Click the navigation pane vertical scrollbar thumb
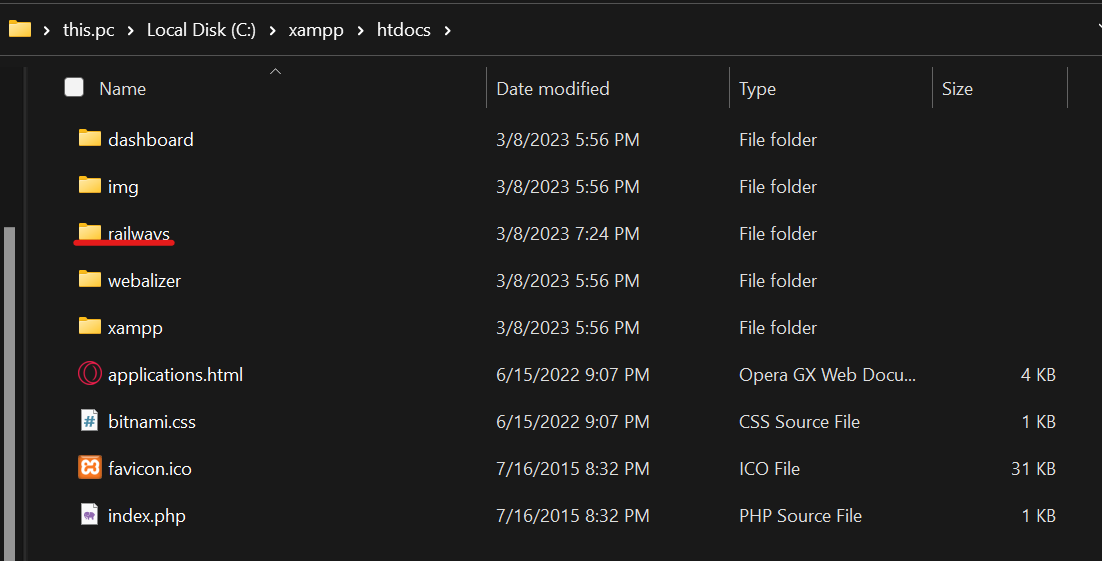Image resolution: width=1102 pixels, height=561 pixels. coord(9,394)
